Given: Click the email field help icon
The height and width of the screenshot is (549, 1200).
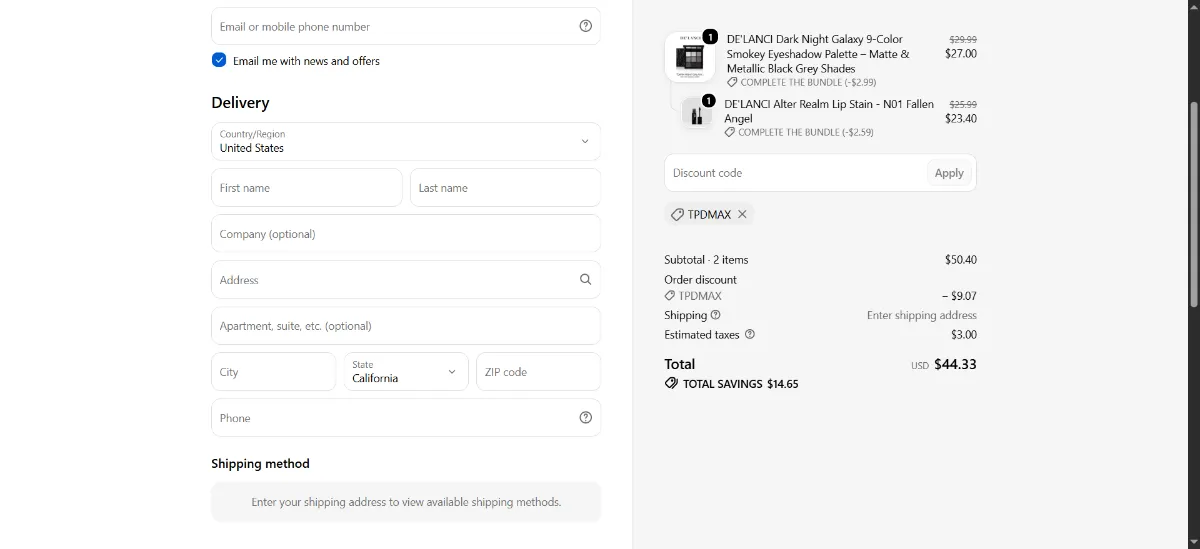Looking at the screenshot, I should tap(586, 26).
